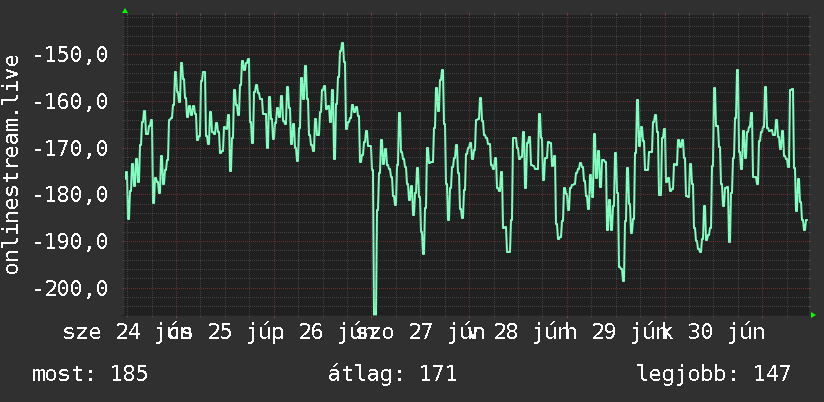Click the deepest dip of the graph line
This screenshot has width=824, height=402.
(375, 312)
